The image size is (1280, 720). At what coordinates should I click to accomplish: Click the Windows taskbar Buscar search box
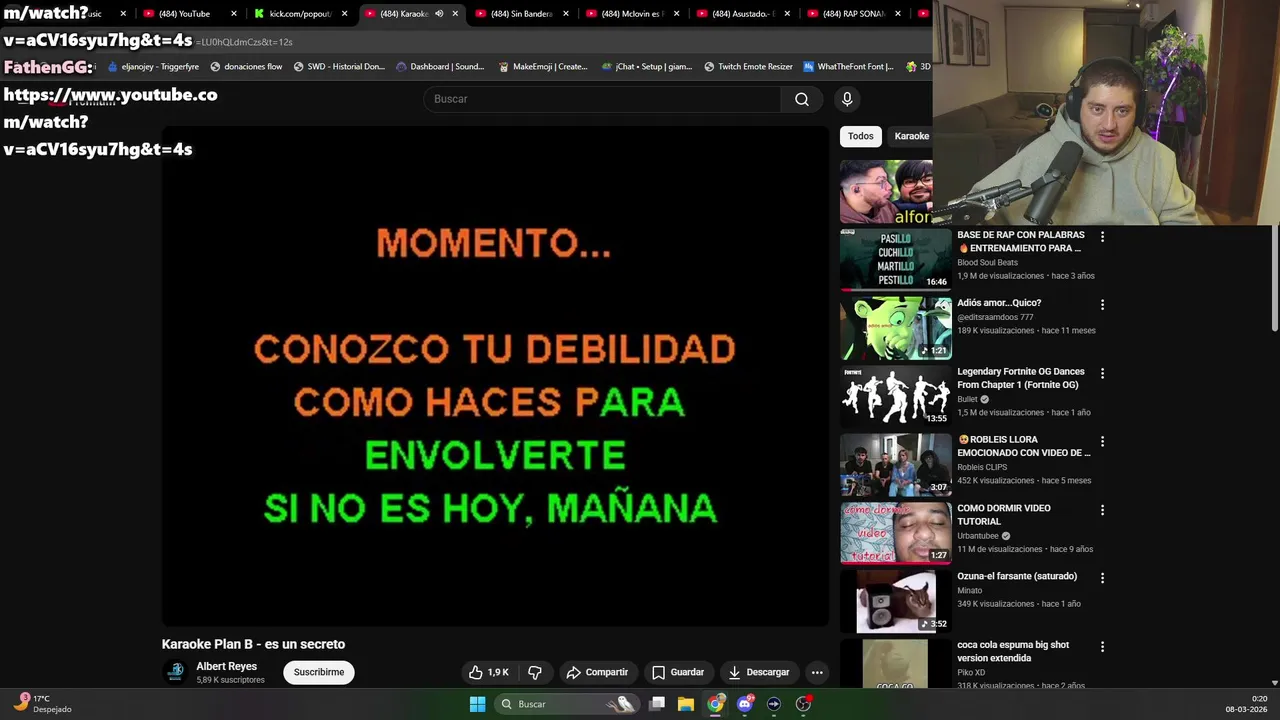tap(567, 704)
